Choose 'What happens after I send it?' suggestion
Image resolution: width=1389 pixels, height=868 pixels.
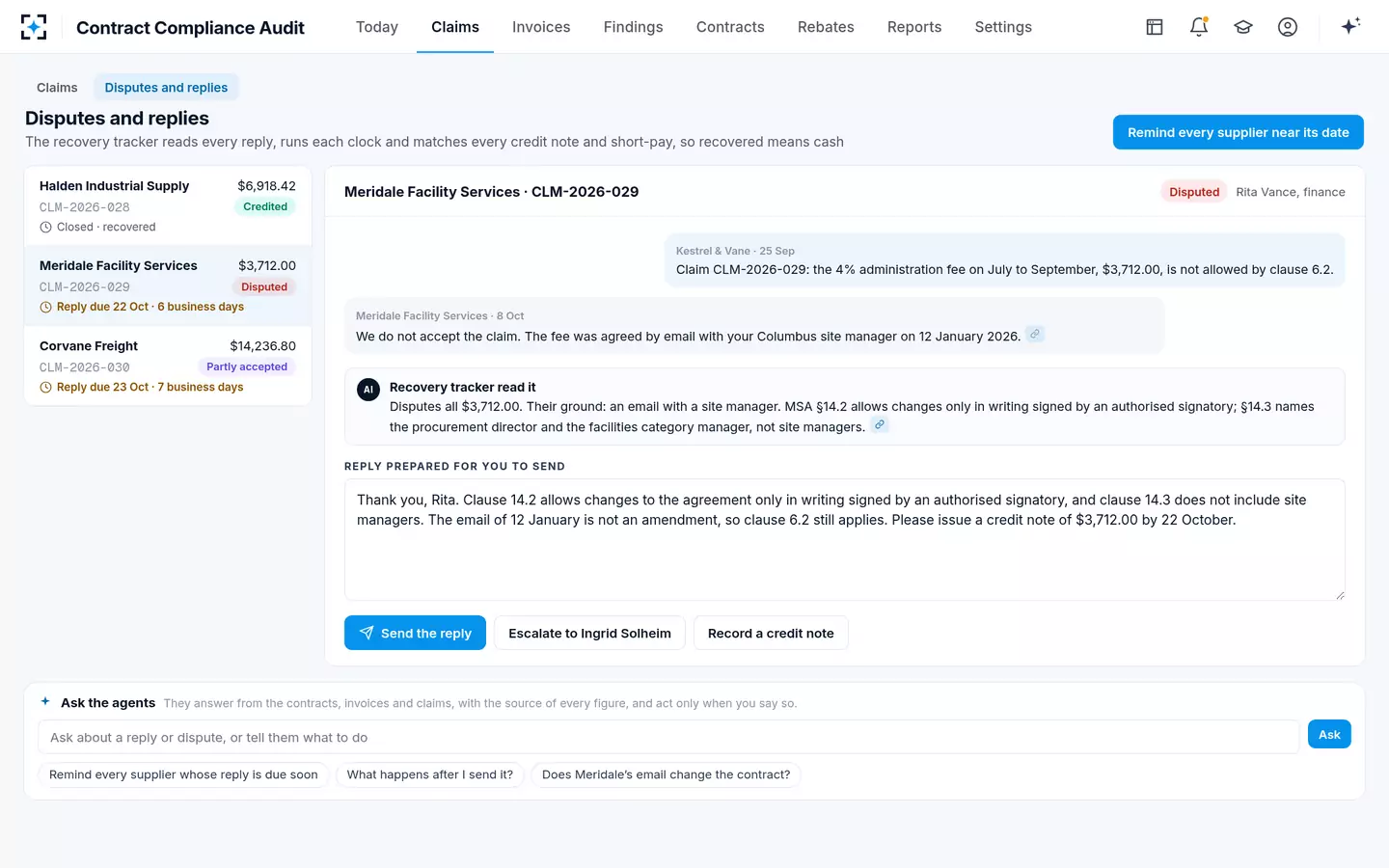click(430, 774)
